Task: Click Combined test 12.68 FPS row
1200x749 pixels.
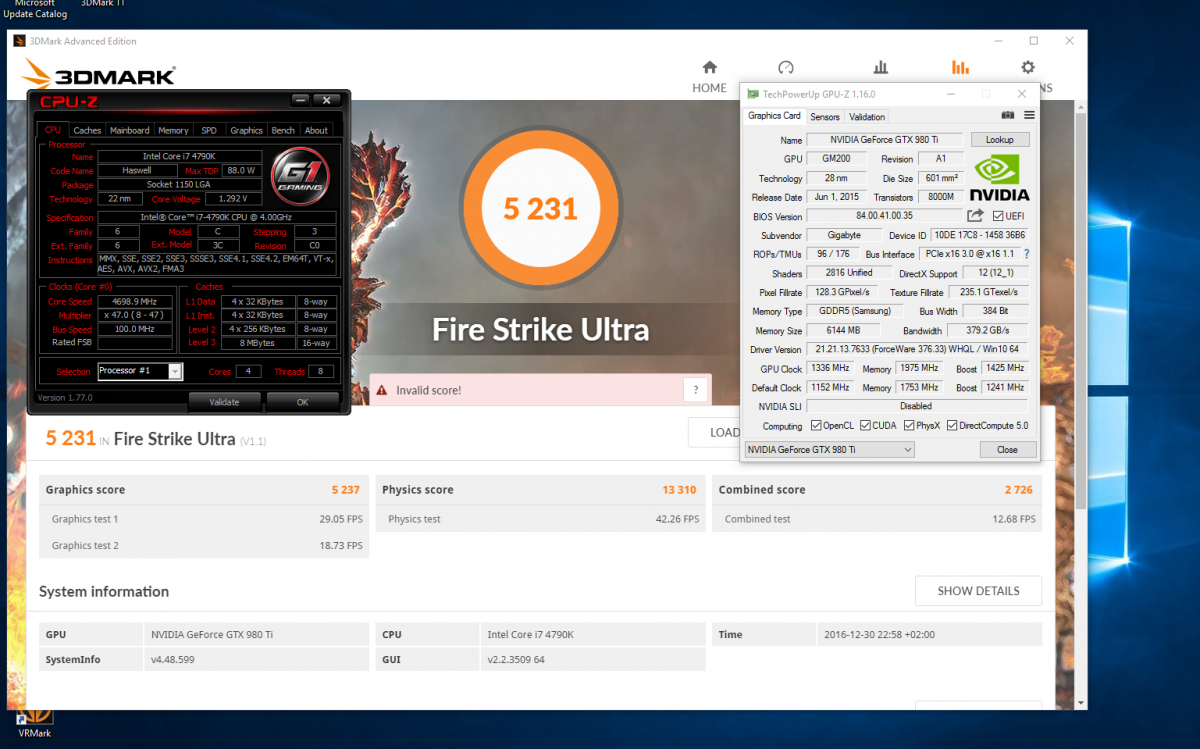Action: click(877, 519)
